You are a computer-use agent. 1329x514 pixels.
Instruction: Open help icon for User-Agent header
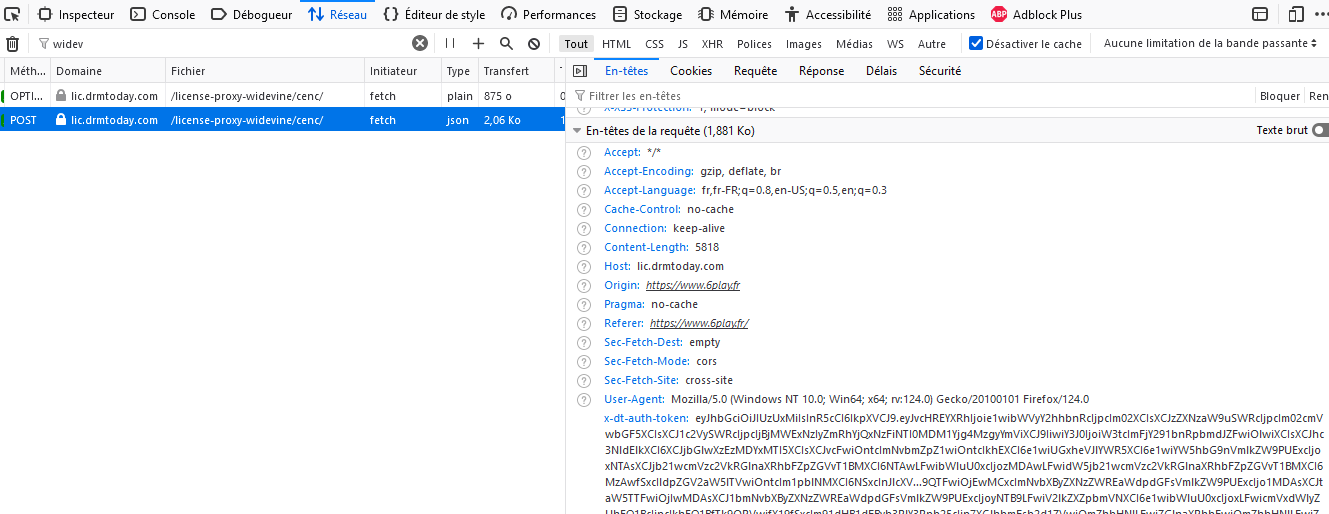tap(583, 400)
